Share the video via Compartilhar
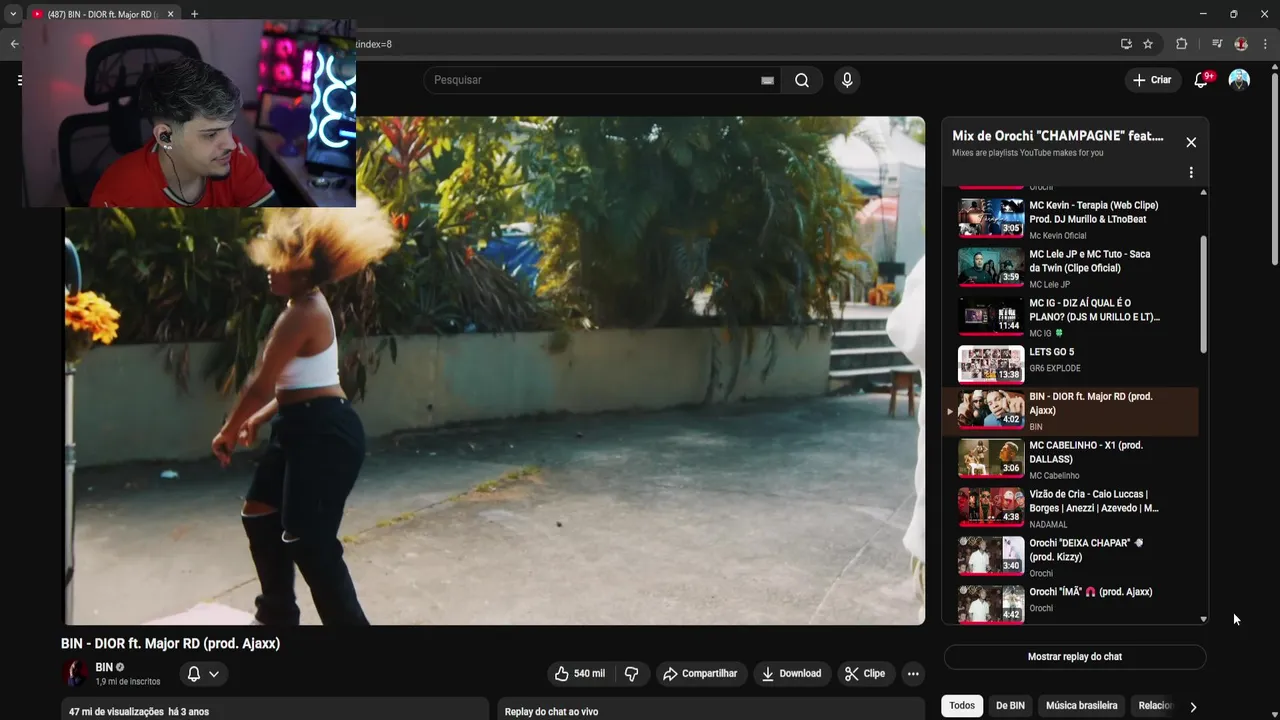The image size is (1280, 720). click(700, 674)
